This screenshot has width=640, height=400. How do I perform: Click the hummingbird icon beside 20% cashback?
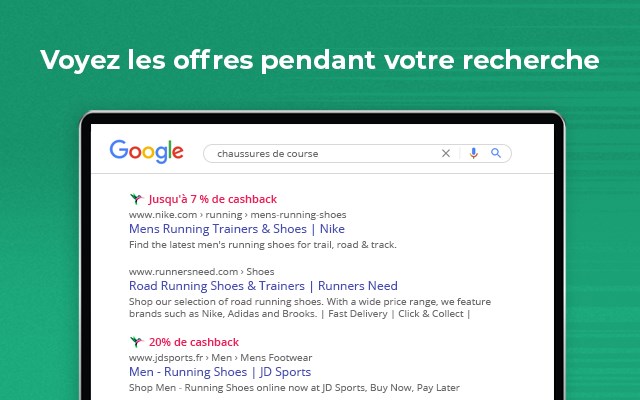136,342
